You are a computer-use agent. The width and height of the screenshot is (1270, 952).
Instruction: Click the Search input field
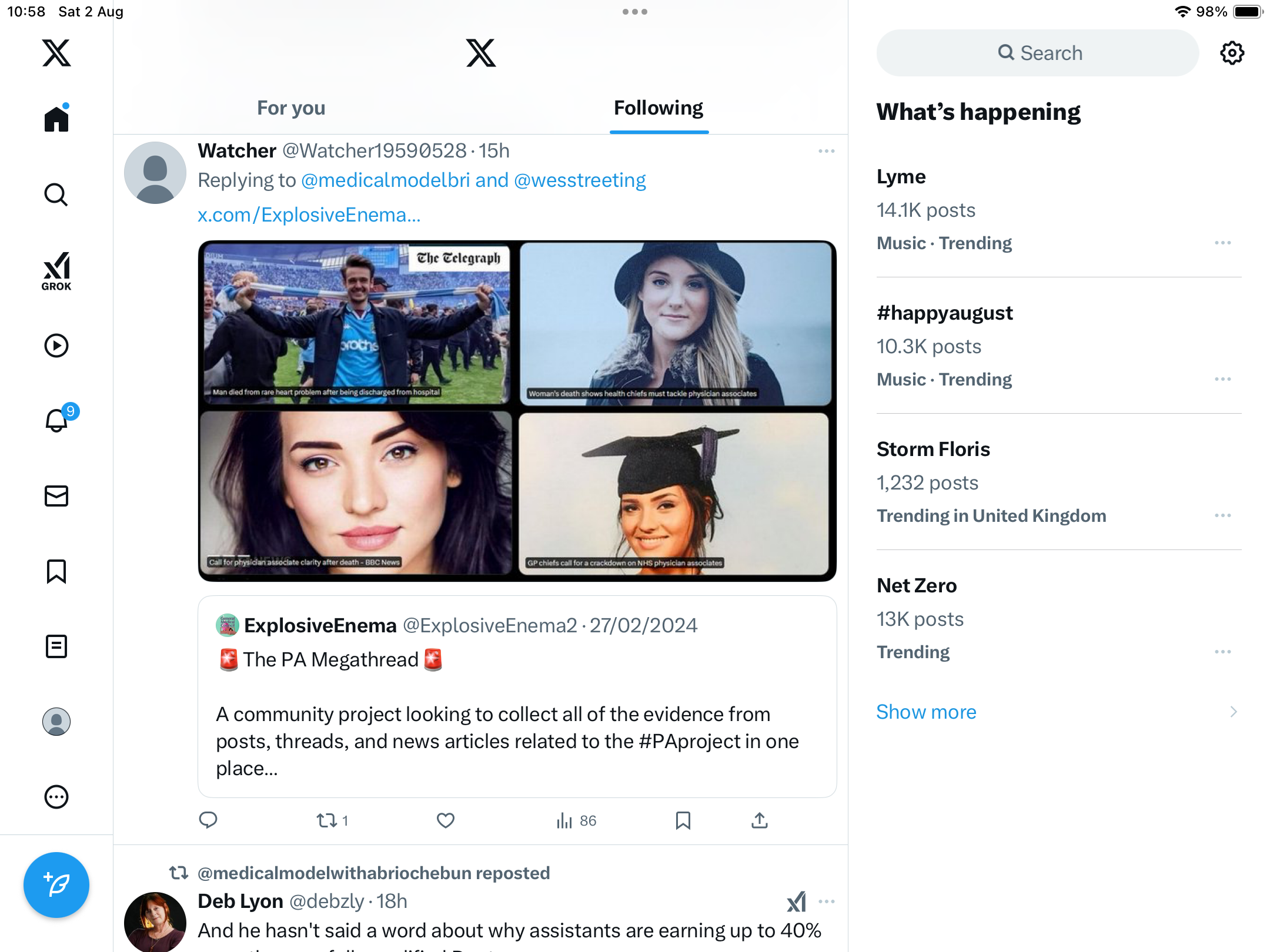(1038, 53)
